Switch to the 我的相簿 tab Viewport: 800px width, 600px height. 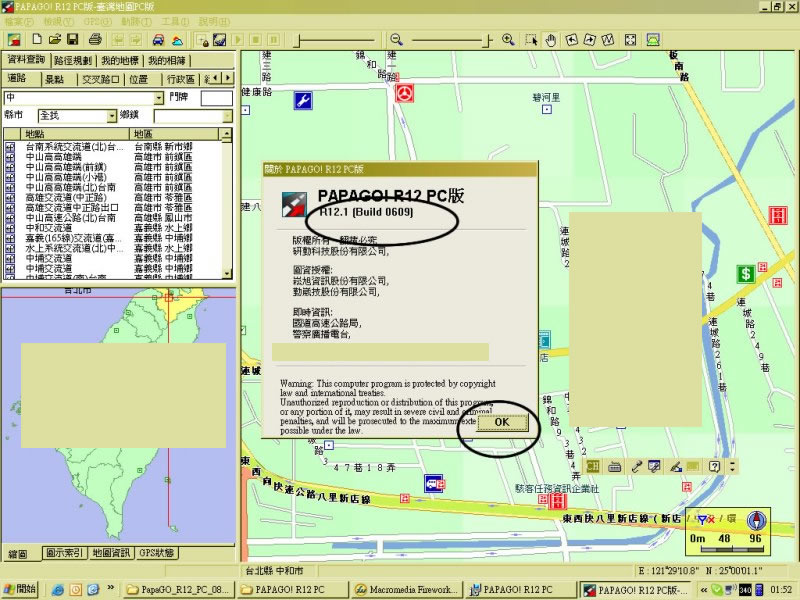point(167,61)
